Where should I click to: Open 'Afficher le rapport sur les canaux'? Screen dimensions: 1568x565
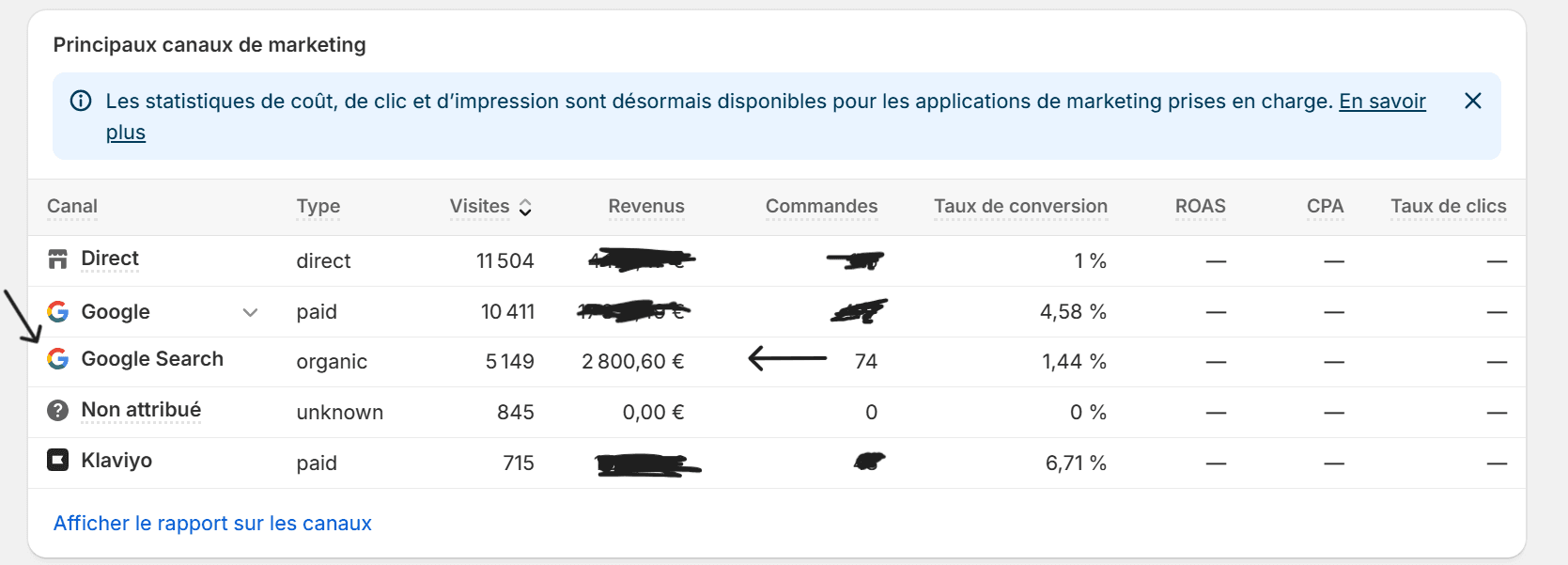212,524
